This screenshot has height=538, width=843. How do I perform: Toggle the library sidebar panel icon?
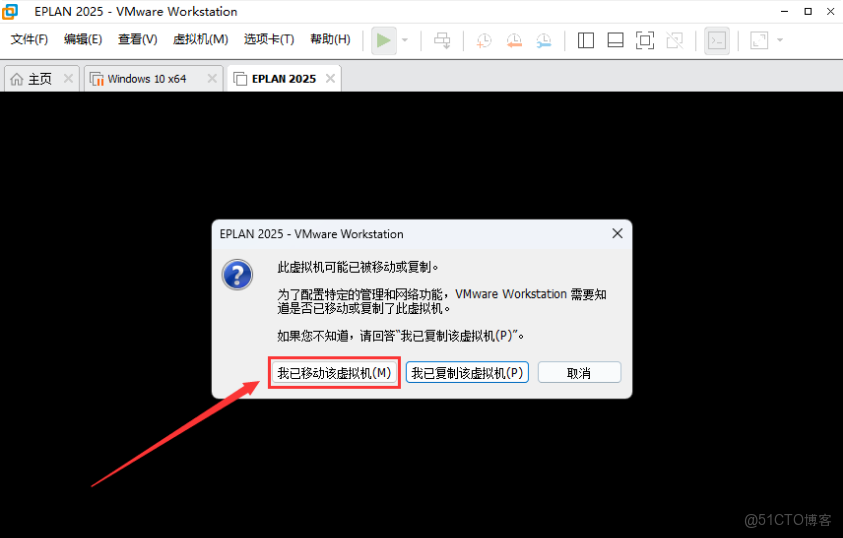pyautogui.click(x=585, y=40)
